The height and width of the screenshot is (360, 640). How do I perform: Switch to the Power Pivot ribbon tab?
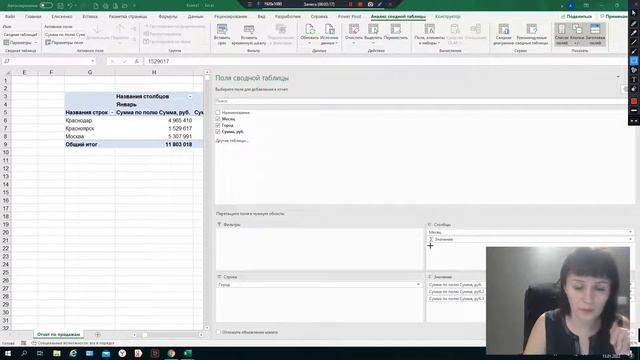pyautogui.click(x=349, y=16)
